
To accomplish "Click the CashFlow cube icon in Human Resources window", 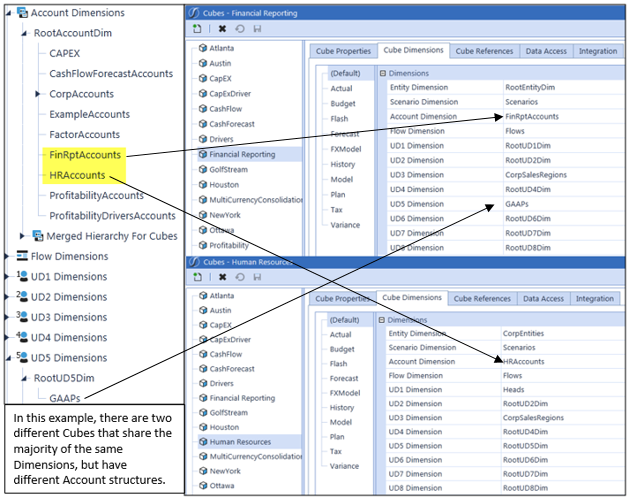I will coord(203,354).
